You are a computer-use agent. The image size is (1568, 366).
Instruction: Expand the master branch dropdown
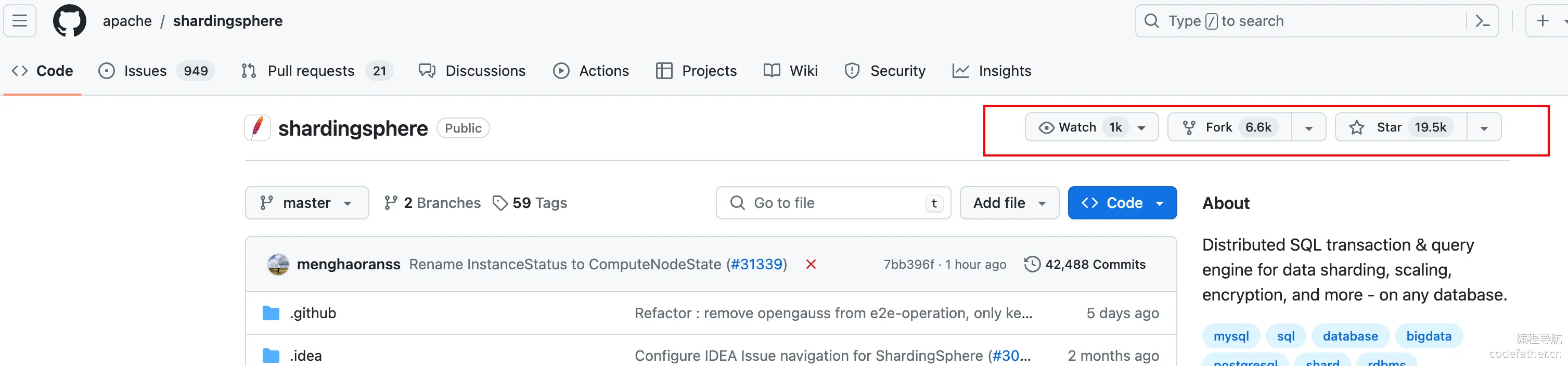(x=307, y=202)
